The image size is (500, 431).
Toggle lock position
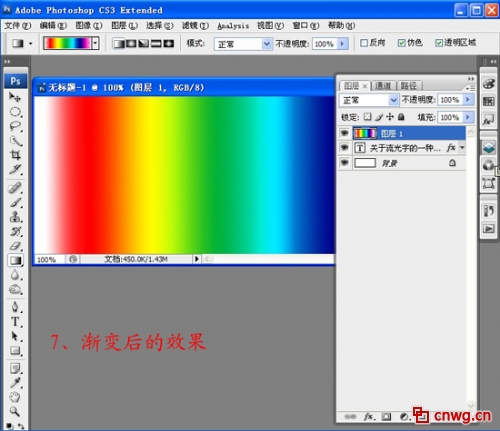pos(390,117)
